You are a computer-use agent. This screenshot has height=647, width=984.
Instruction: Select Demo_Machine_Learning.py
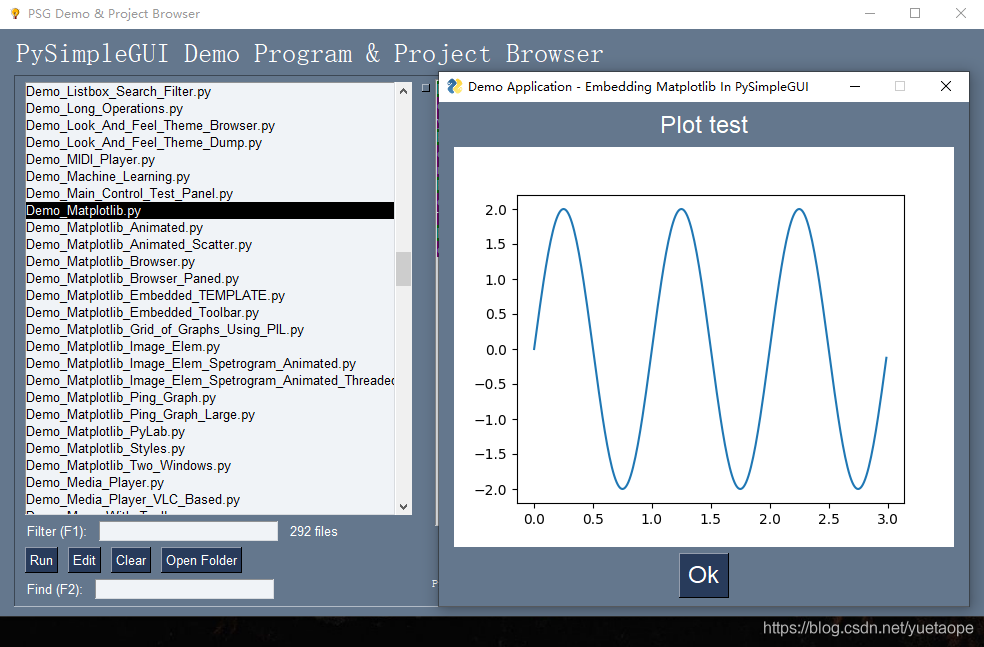tap(210, 176)
